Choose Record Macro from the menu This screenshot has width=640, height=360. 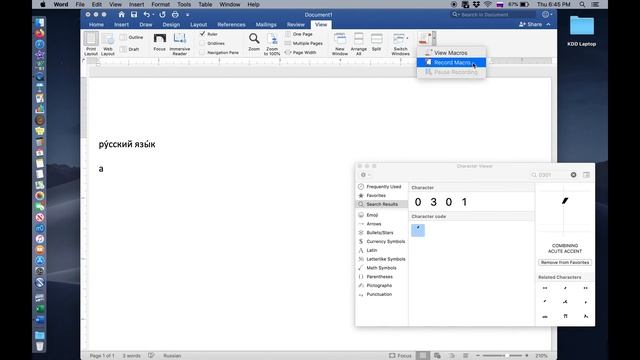point(451,62)
